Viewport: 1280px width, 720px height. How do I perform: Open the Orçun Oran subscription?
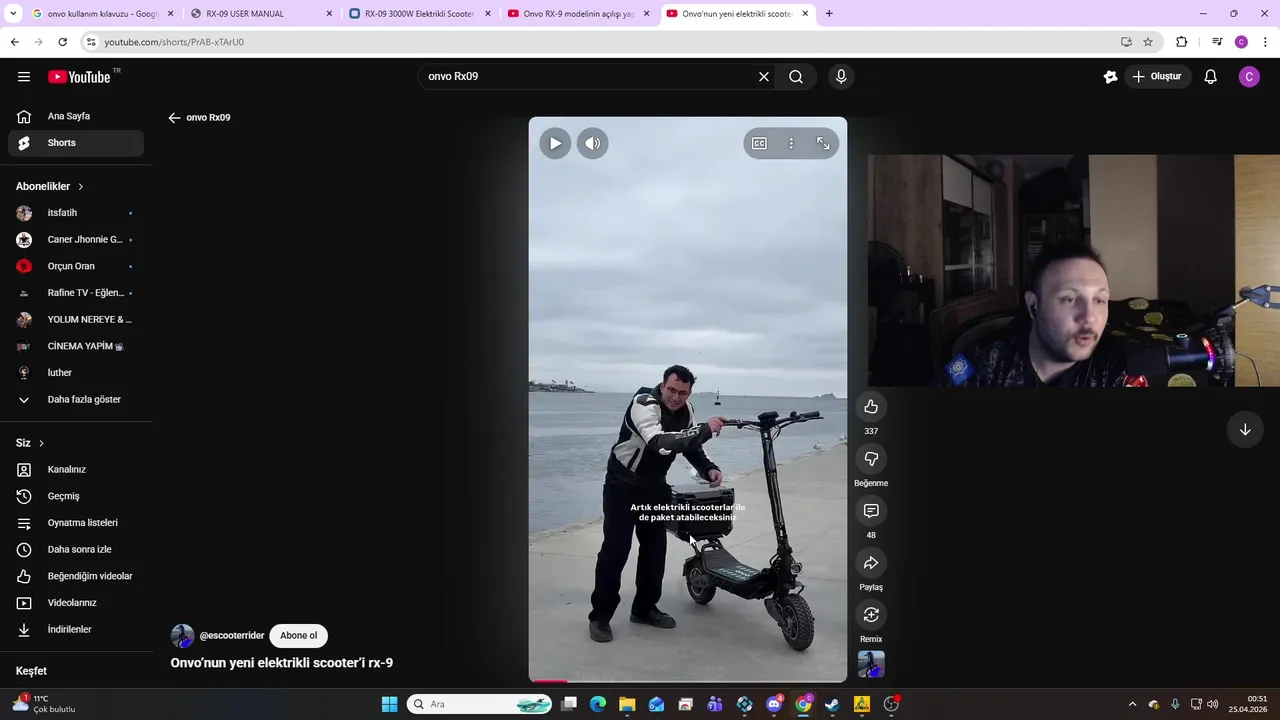(76, 266)
